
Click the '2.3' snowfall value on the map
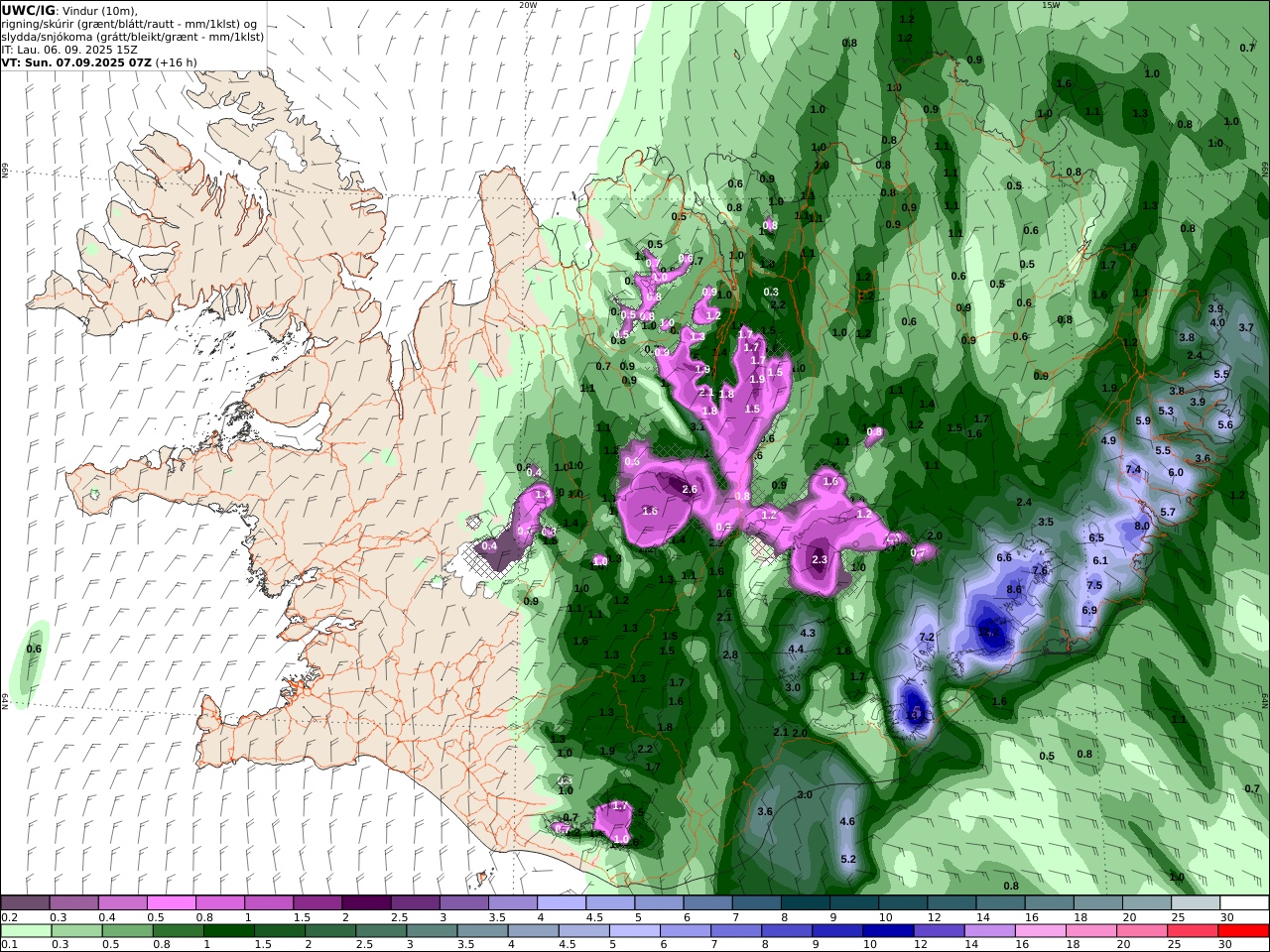(x=820, y=559)
